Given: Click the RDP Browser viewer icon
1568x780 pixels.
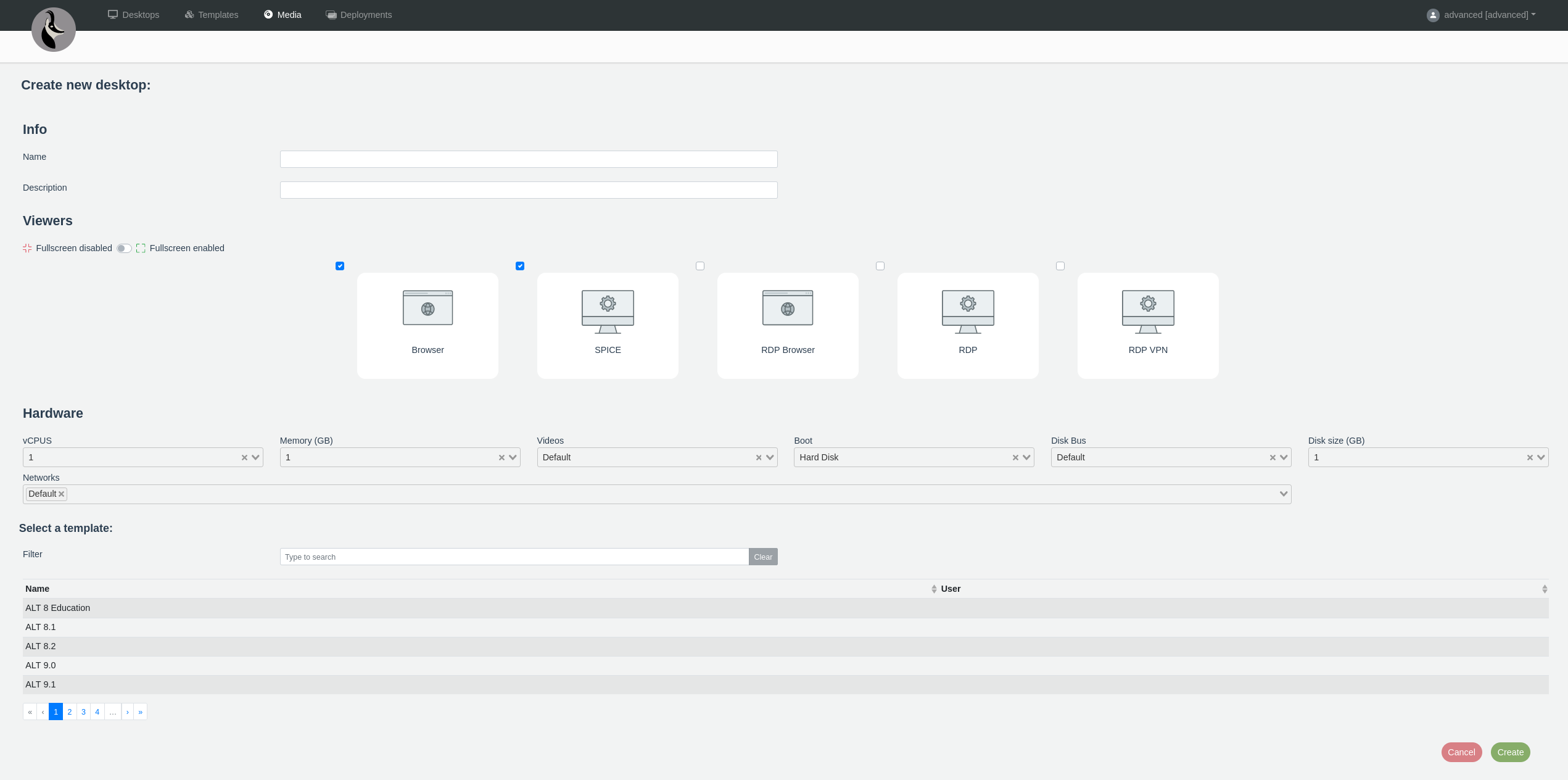Looking at the screenshot, I should (788, 308).
